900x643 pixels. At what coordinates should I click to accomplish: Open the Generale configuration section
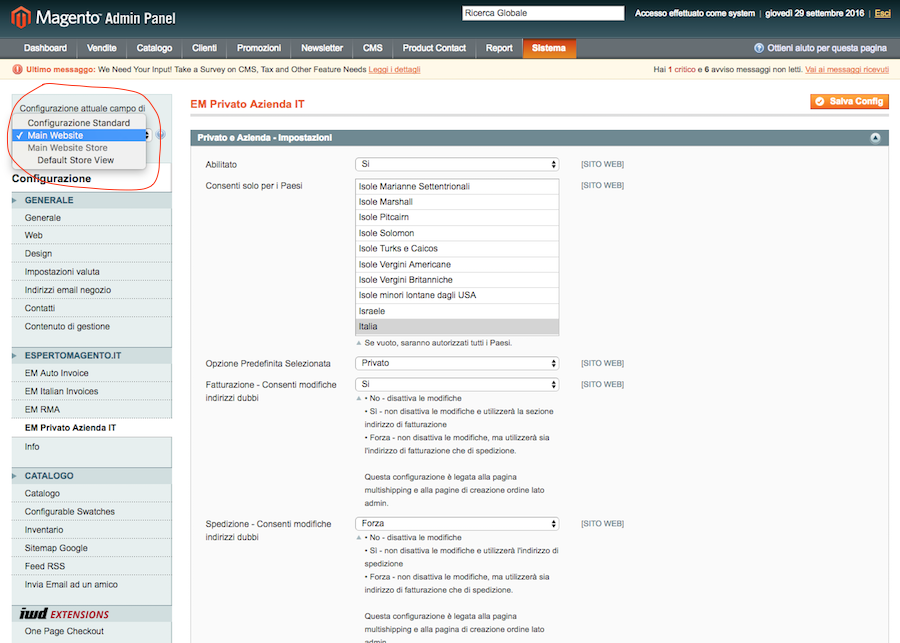pyautogui.click(x=42, y=218)
